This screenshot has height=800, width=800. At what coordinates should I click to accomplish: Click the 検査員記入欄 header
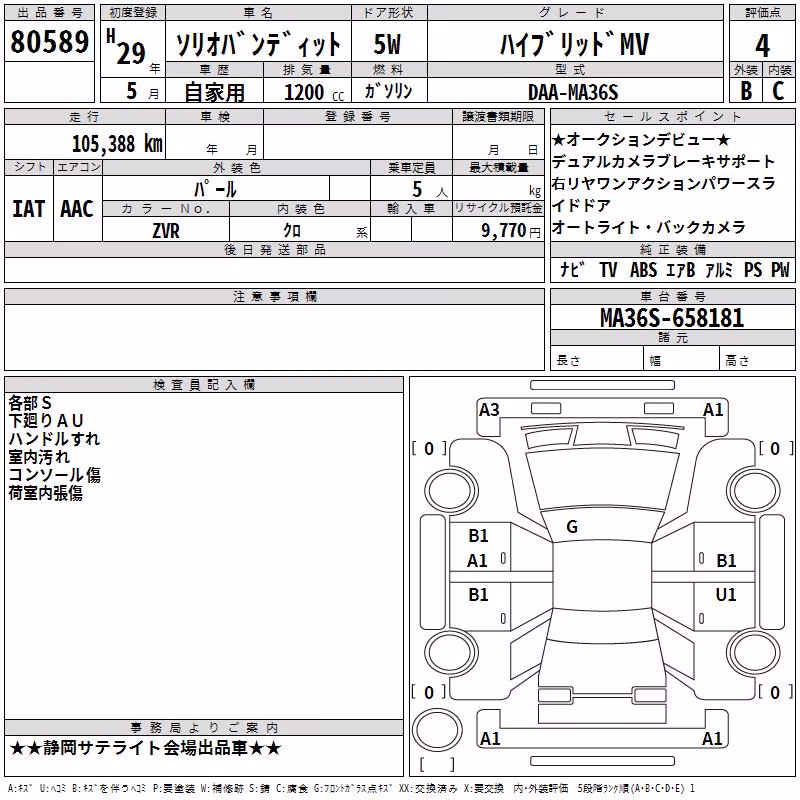(x=204, y=385)
